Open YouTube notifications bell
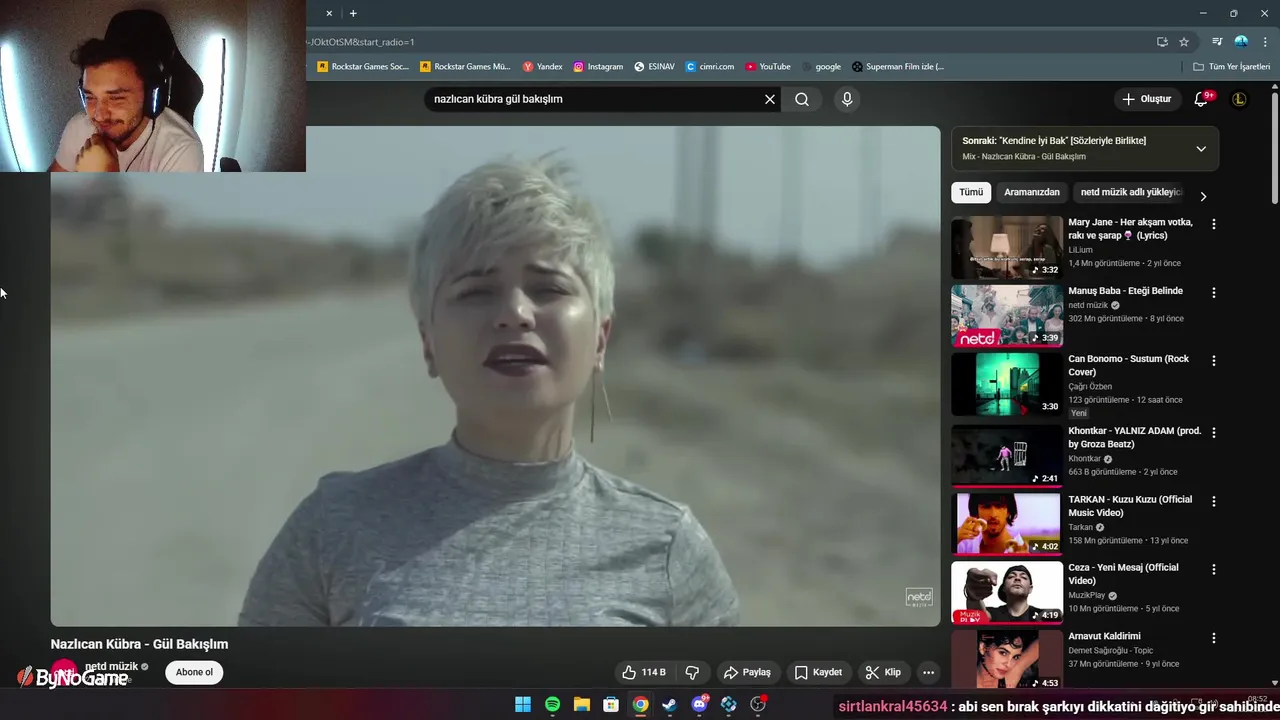The height and width of the screenshot is (720, 1280). point(1202,99)
